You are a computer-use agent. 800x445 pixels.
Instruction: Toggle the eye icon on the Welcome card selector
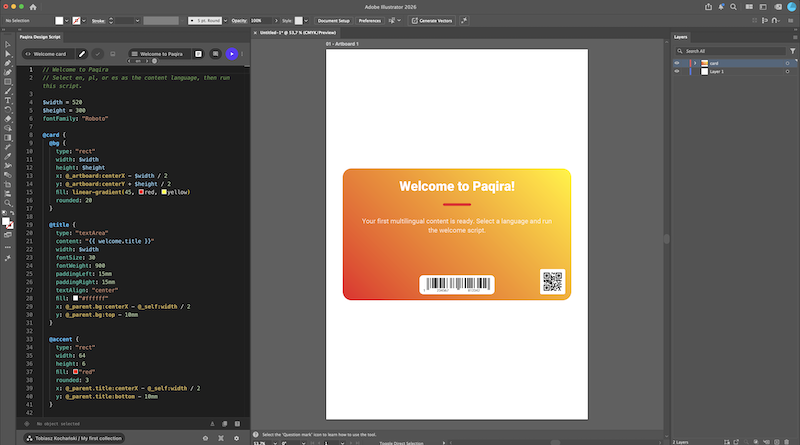pos(28,54)
